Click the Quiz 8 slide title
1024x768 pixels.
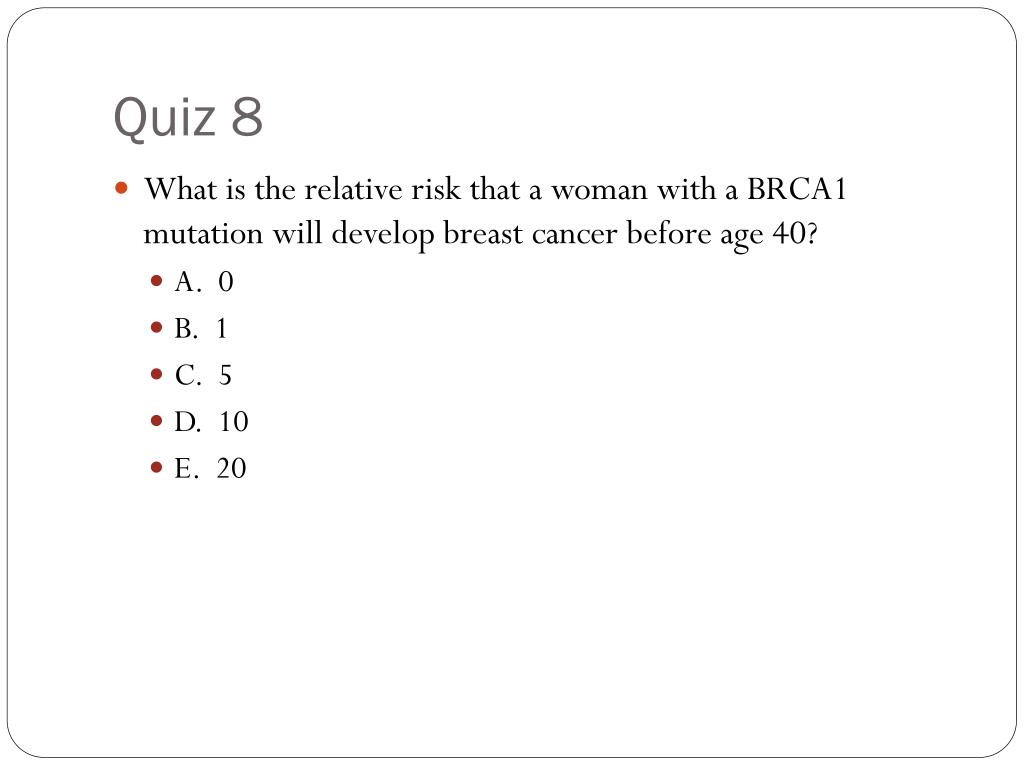point(188,118)
